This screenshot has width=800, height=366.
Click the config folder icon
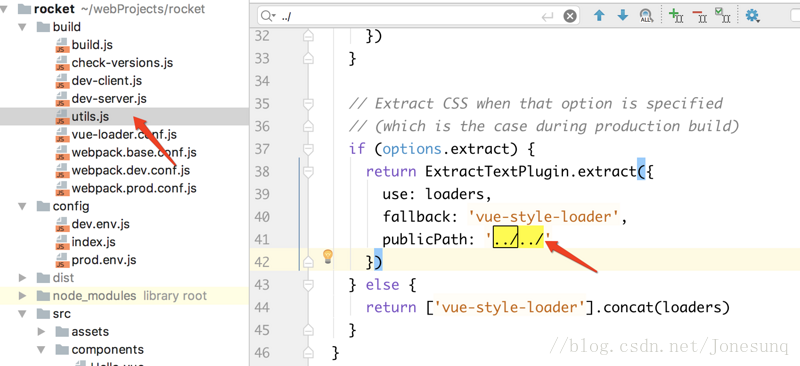click(x=43, y=206)
